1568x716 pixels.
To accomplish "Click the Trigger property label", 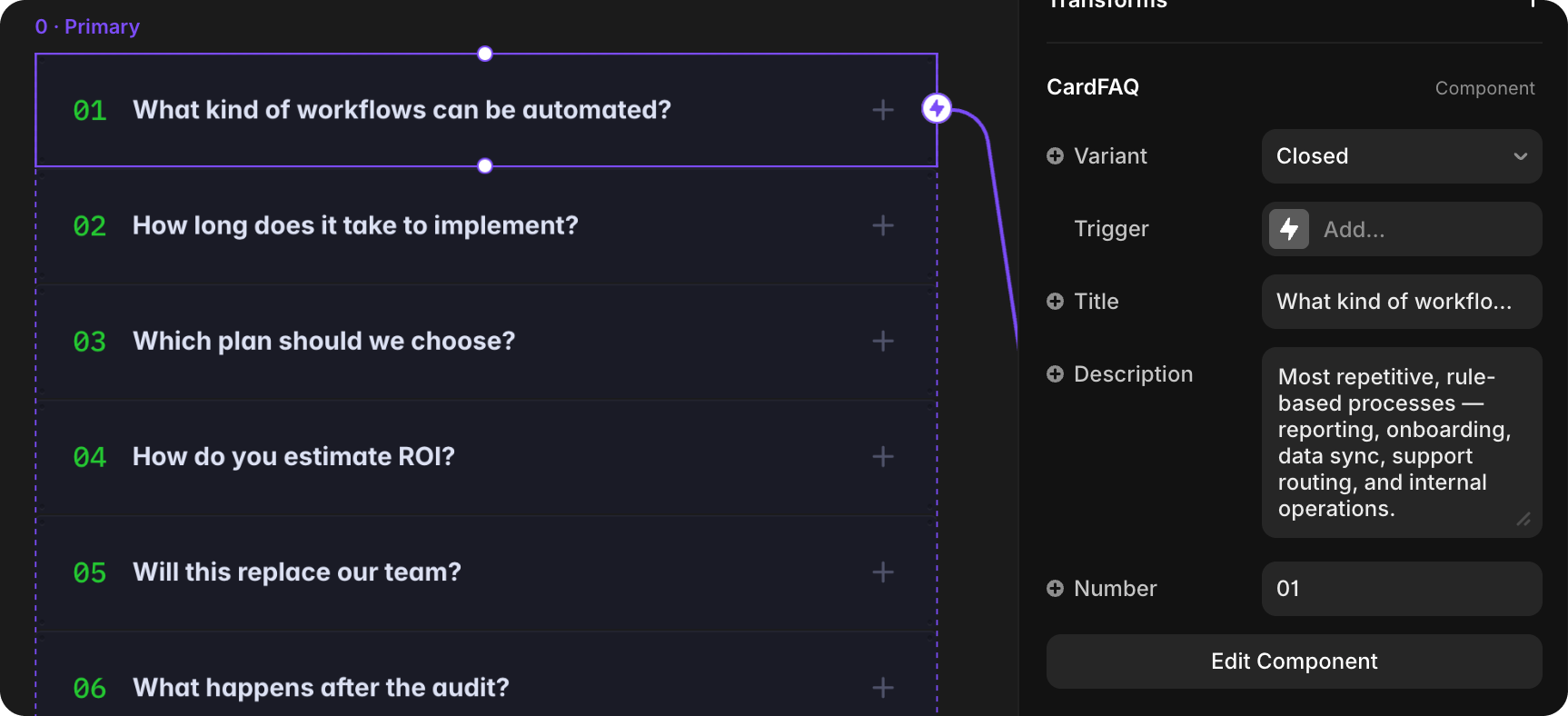I will 1111,229.
